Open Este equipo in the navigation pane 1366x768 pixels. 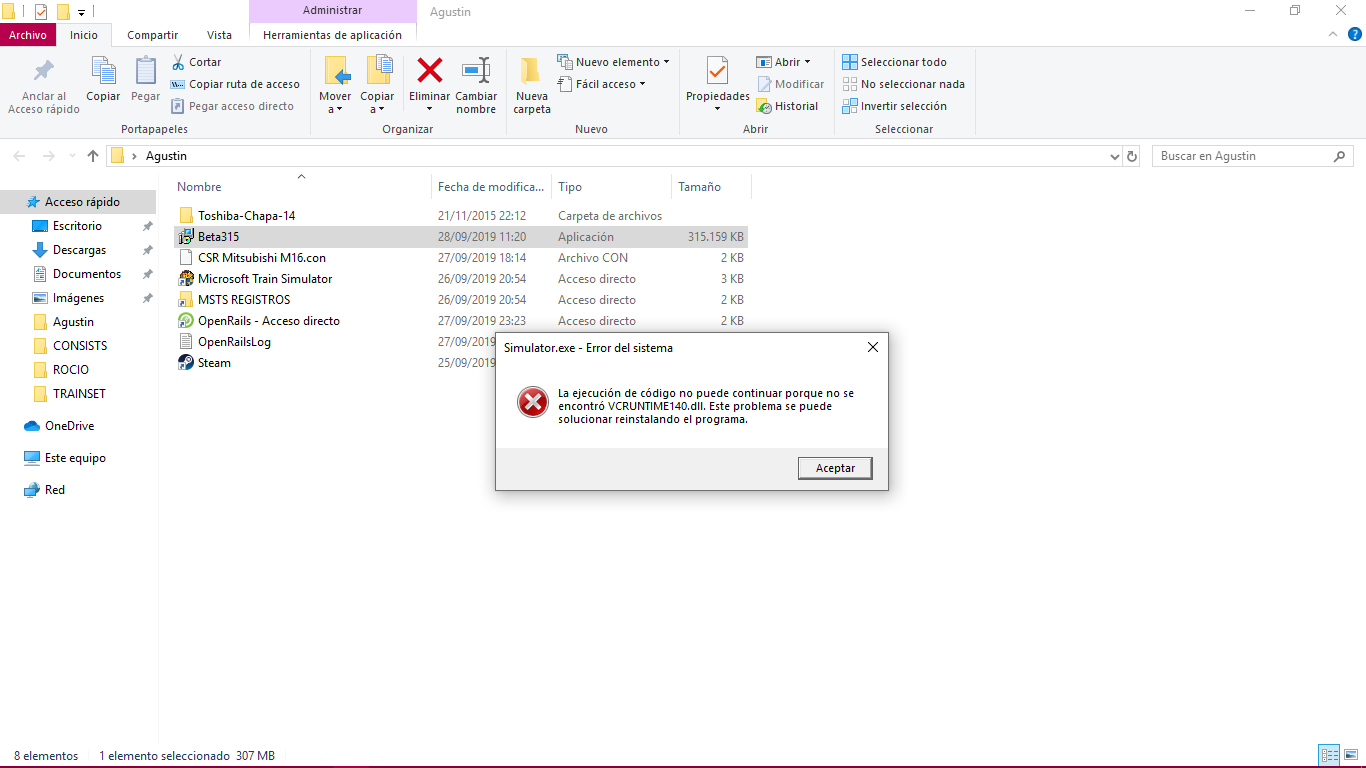tap(75, 458)
